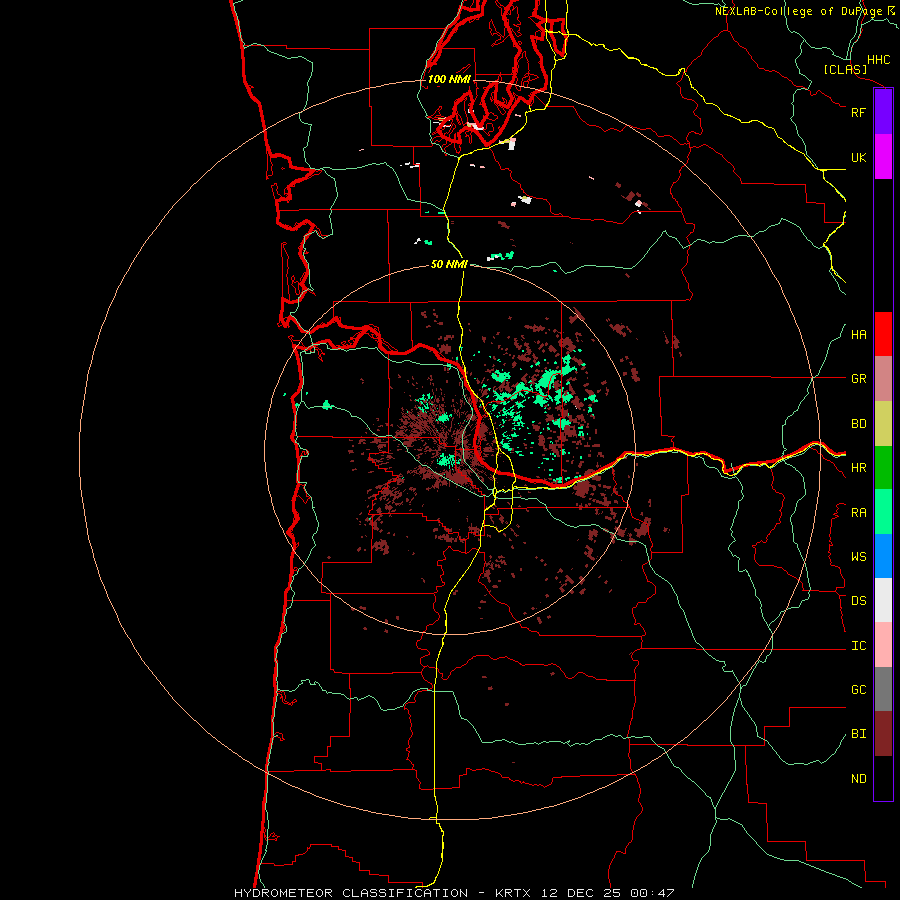Viewport: 900px width, 900px height.
Task: Click the purple RF legend color swatch
Action: click(x=883, y=112)
